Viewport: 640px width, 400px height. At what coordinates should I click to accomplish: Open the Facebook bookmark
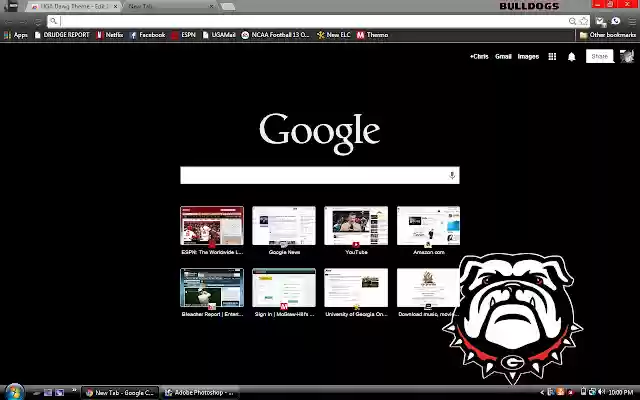click(147, 35)
